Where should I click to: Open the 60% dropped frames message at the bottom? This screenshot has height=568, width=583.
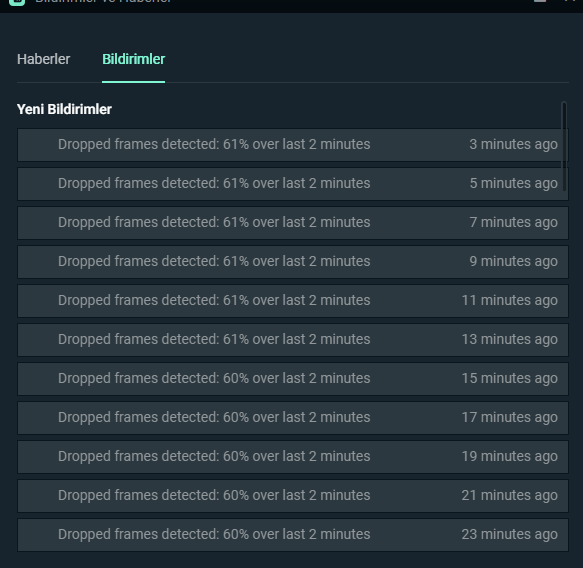point(293,535)
